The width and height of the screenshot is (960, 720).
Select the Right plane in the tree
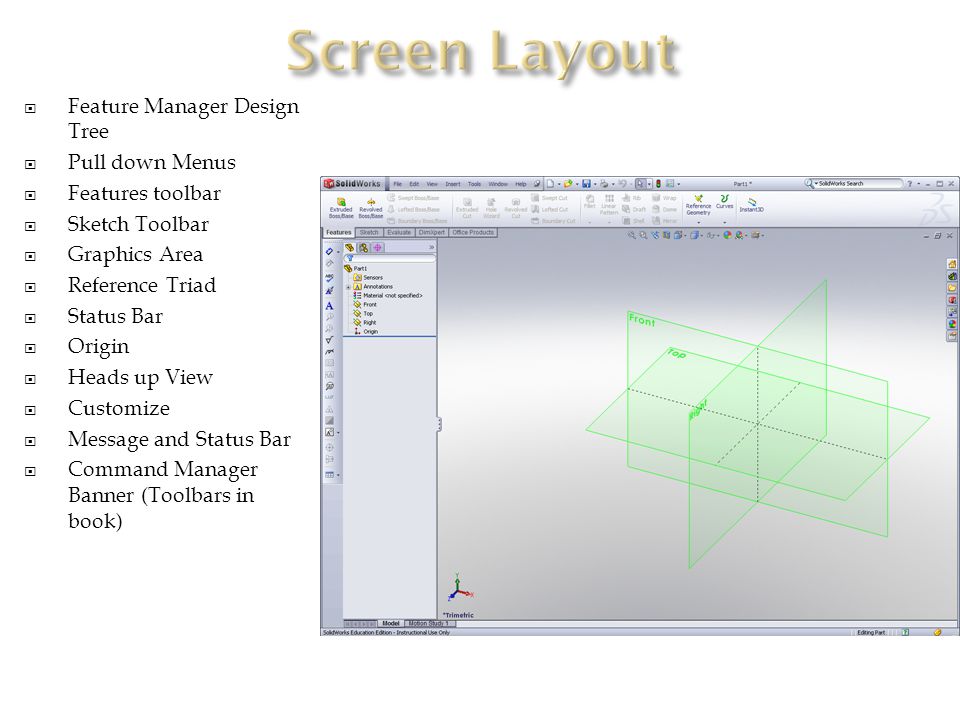click(365, 323)
